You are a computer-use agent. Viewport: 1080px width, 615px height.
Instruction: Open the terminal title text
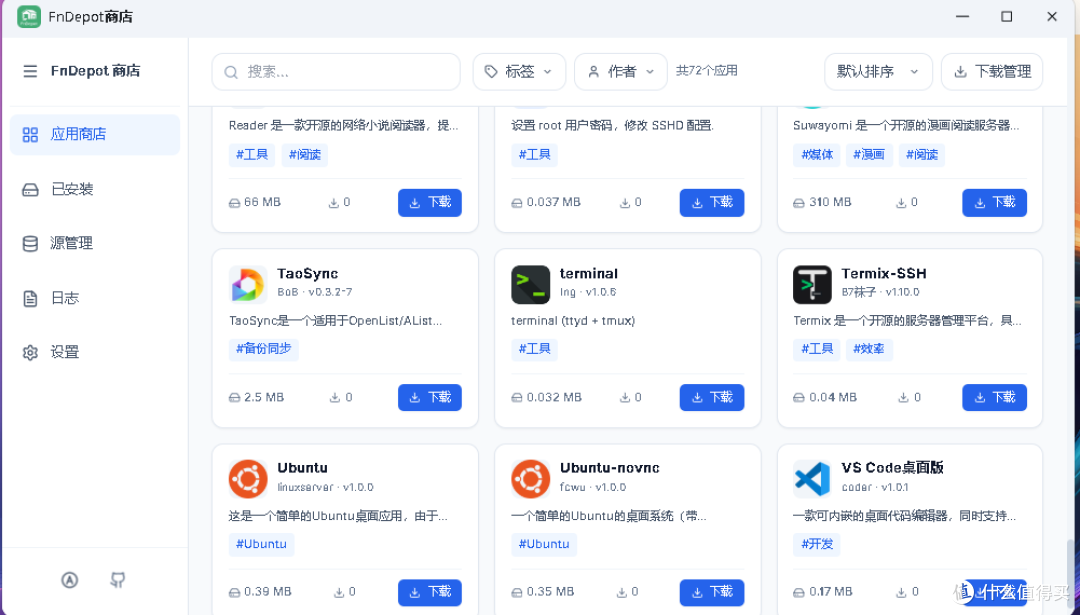click(588, 274)
